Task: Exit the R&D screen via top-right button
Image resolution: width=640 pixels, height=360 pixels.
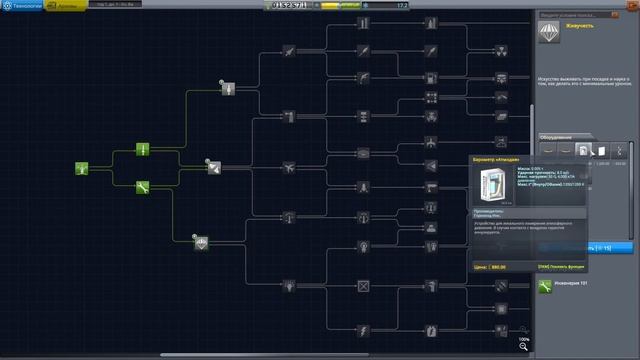Action: pyautogui.click(x=633, y=4)
